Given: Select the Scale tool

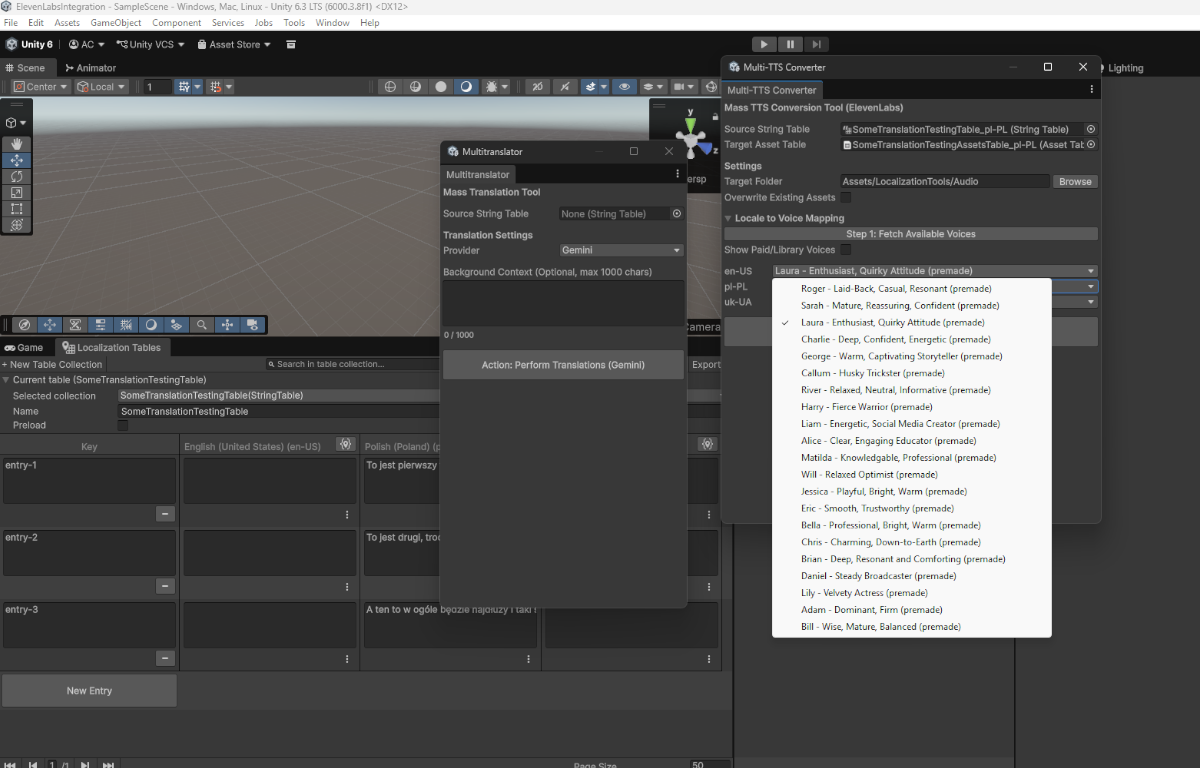Looking at the screenshot, I should (x=17, y=192).
